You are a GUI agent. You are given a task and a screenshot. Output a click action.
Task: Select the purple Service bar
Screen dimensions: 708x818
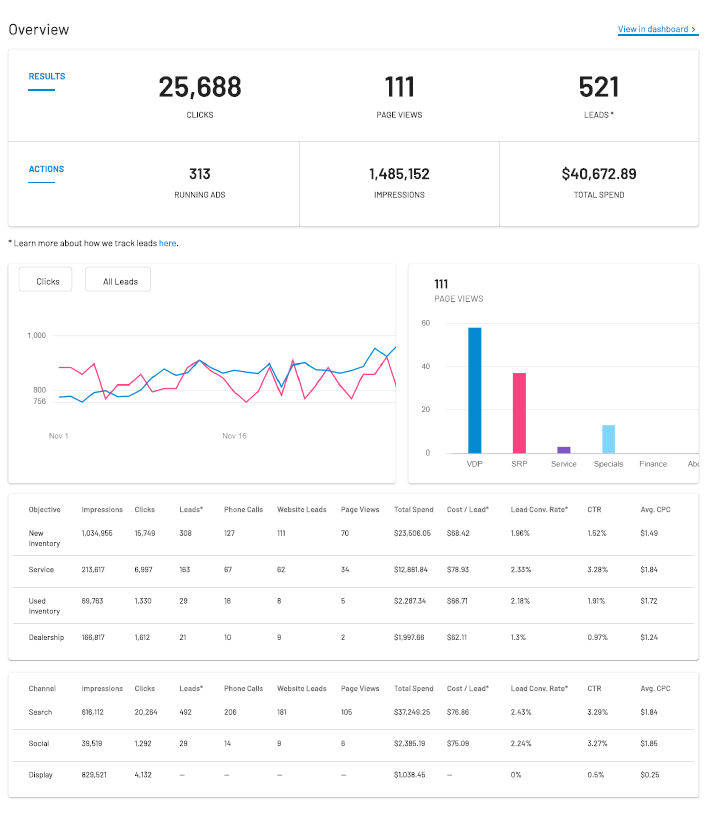tap(564, 449)
